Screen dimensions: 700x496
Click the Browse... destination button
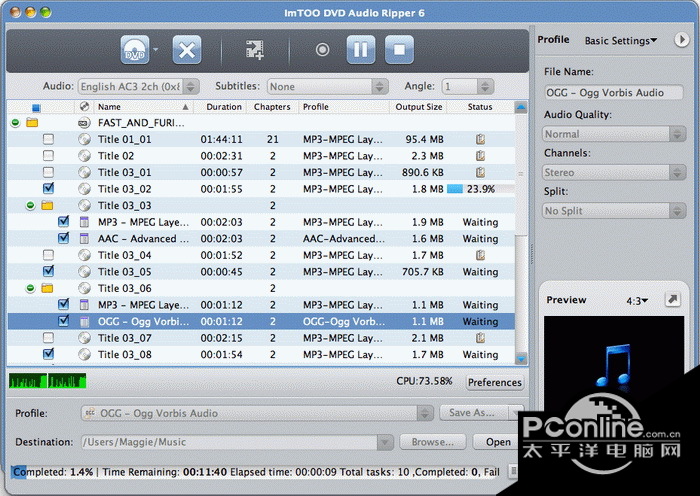tap(433, 441)
